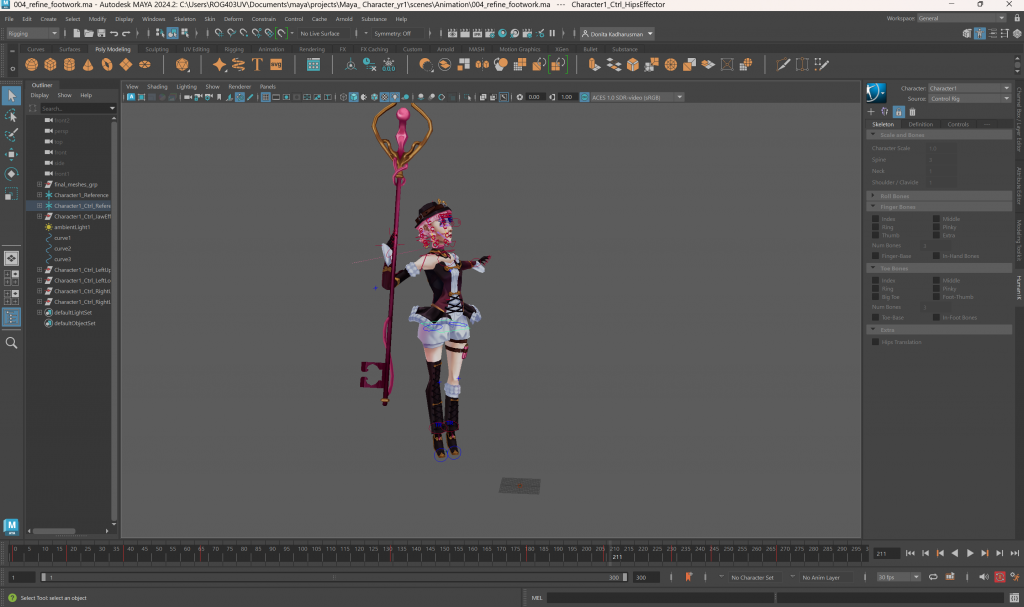Screen dimensions: 1024x607
Task: Click Play Backwards button
Action: [x=955, y=553]
